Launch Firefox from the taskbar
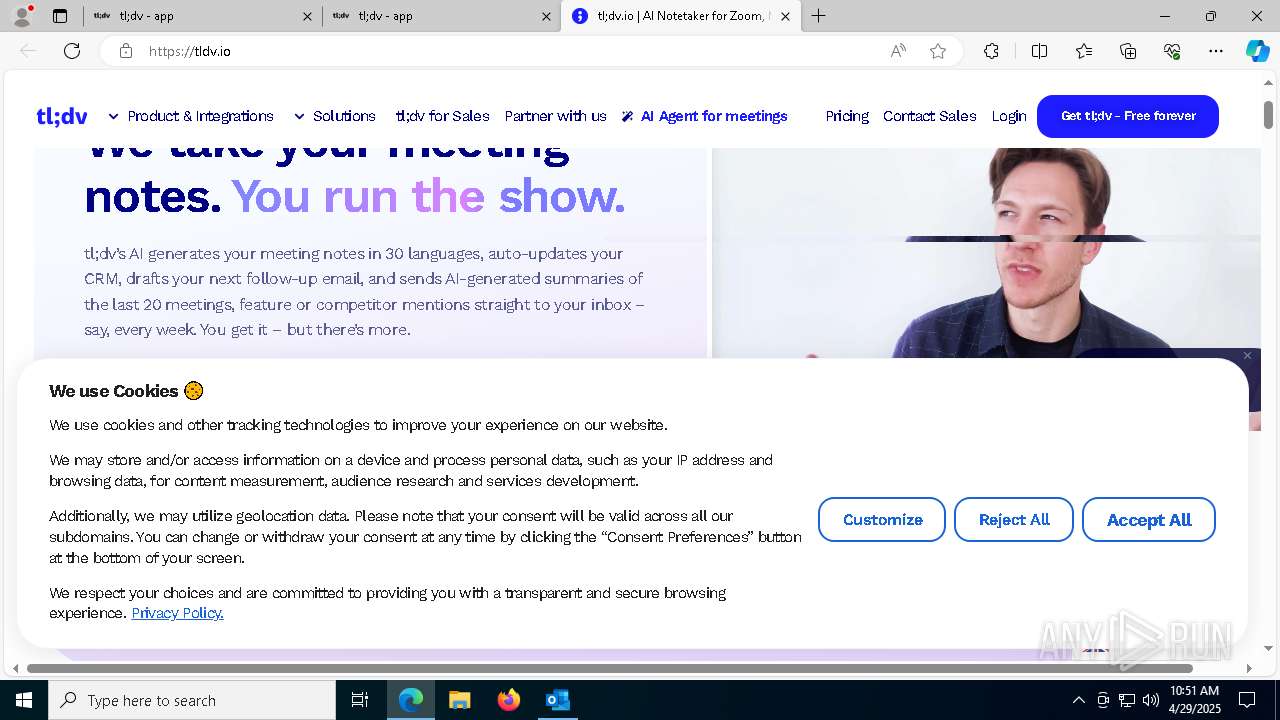The height and width of the screenshot is (720, 1280). (x=509, y=700)
